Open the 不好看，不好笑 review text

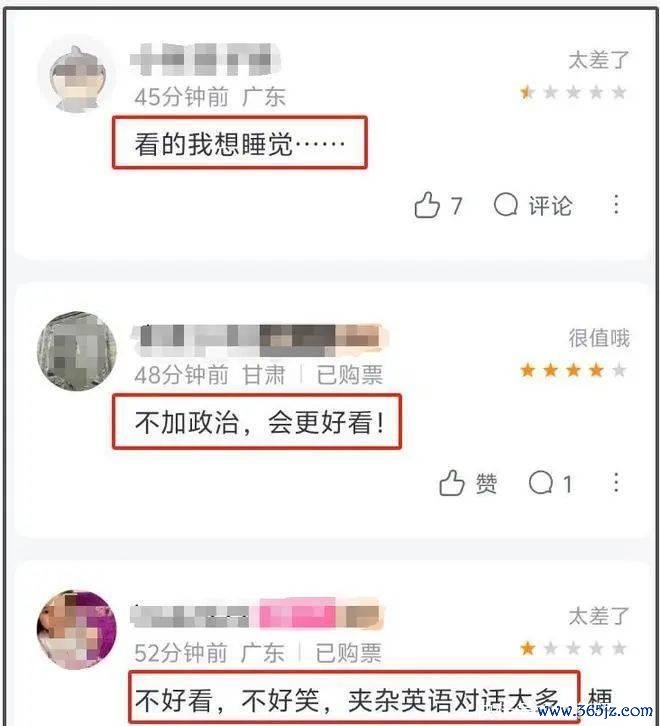[354, 699]
